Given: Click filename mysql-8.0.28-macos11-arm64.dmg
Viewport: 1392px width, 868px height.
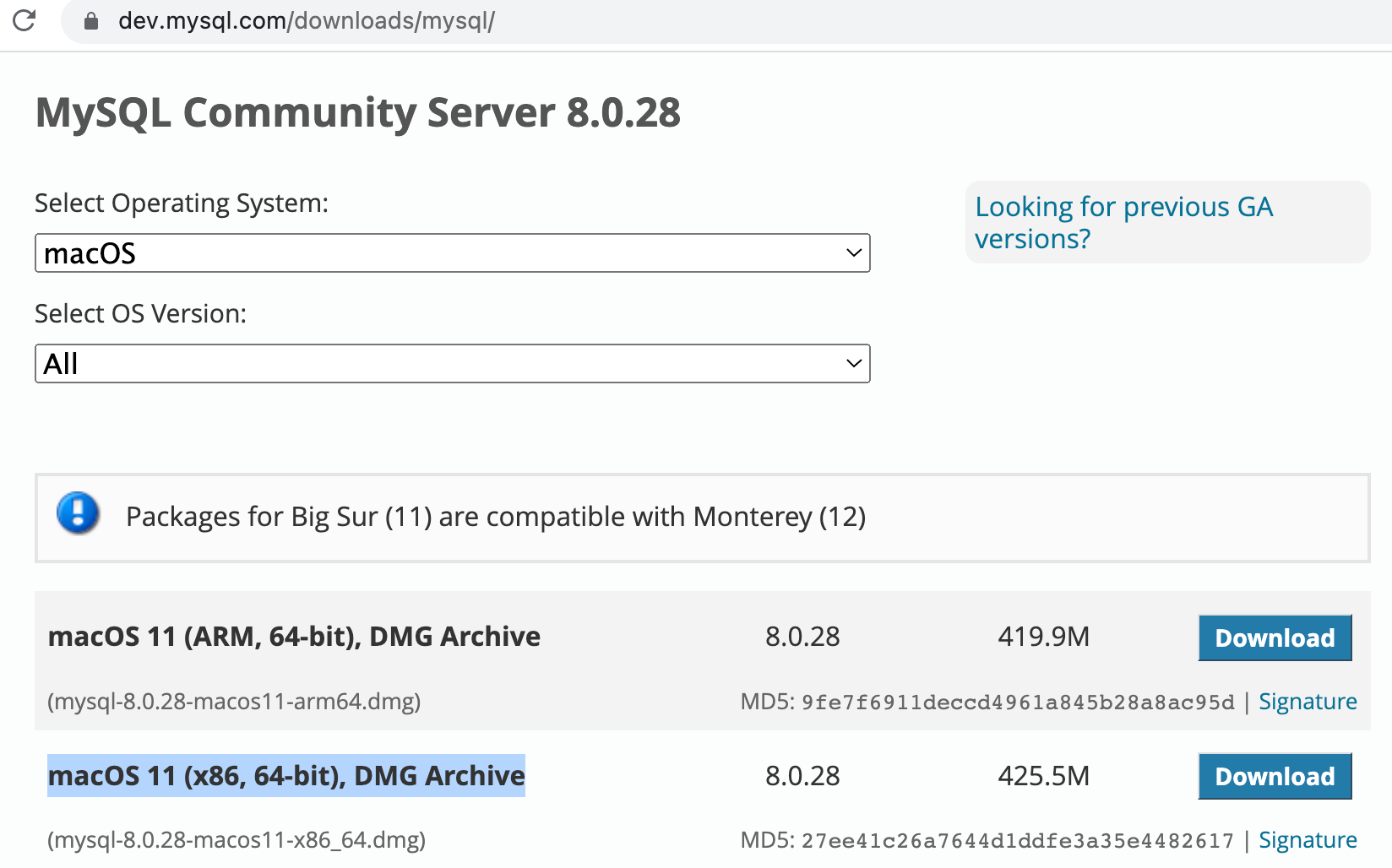Looking at the screenshot, I should tap(234, 702).
